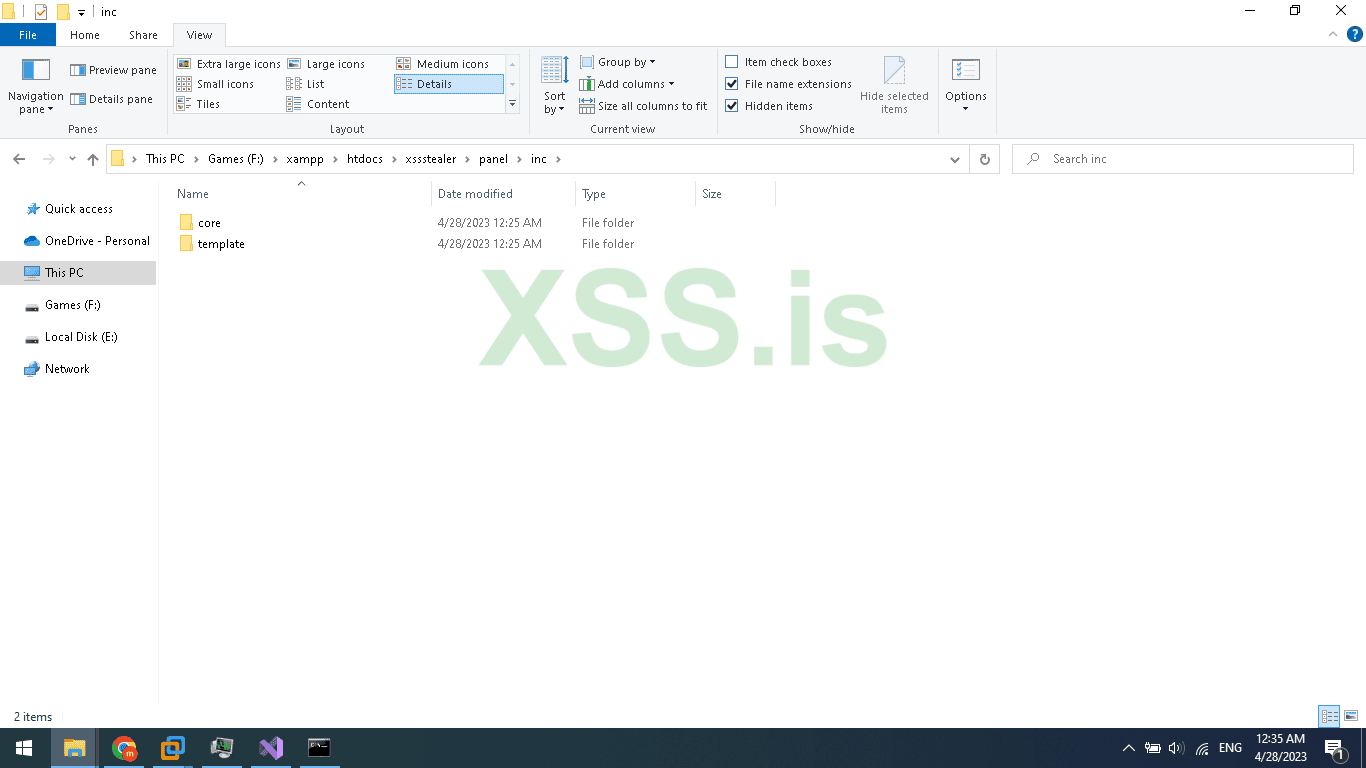Open the address bar history dropdown
This screenshot has height=768, width=1366.
tap(955, 159)
